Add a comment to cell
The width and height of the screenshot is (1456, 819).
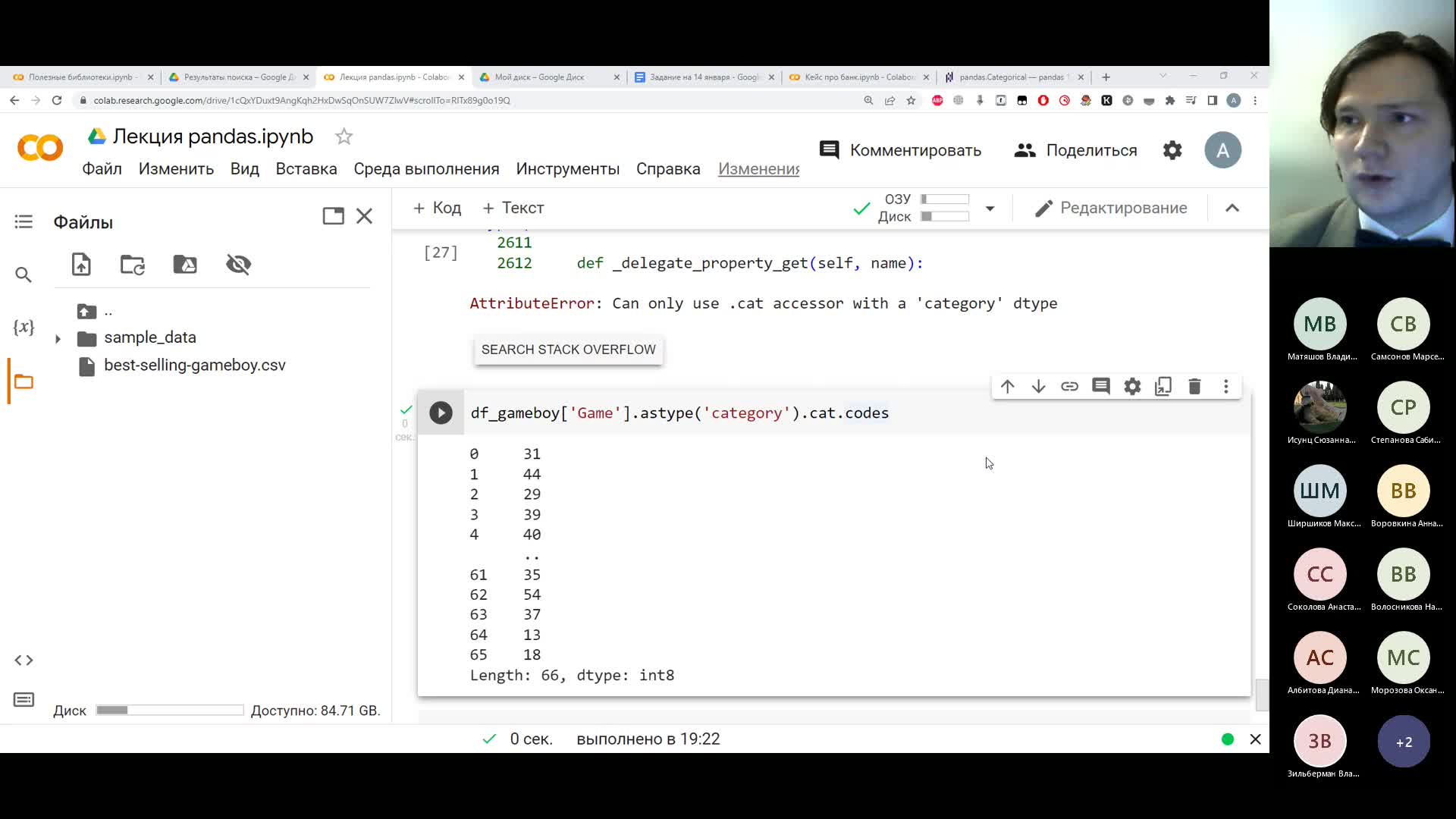1101,387
